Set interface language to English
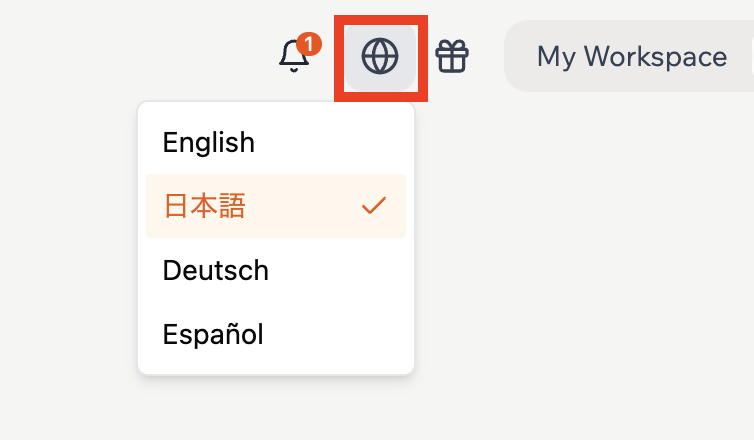 click(209, 142)
